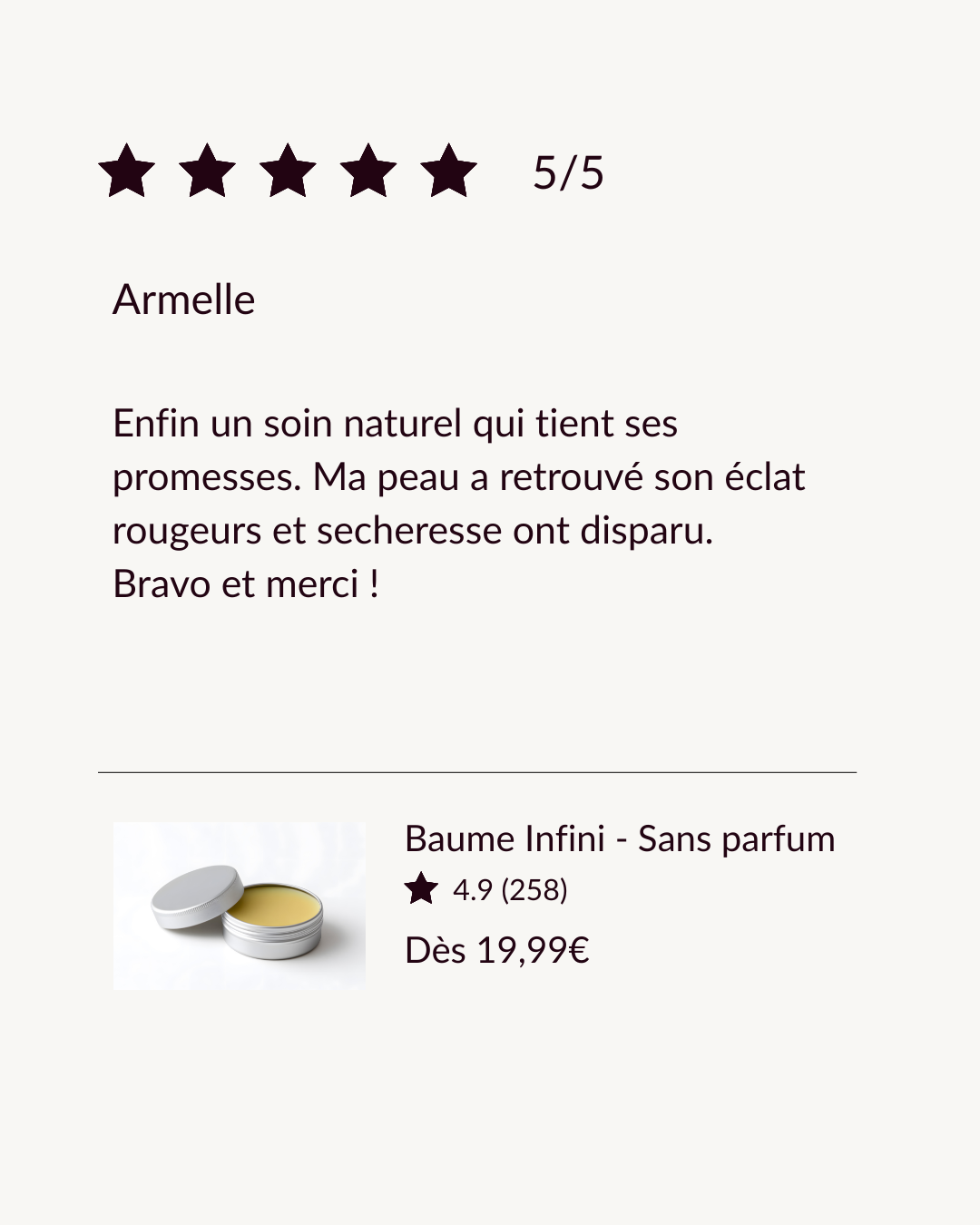Screen dimensions: 980x1225
Task: Click the first star in the rating row
Action: pos(127,171)
